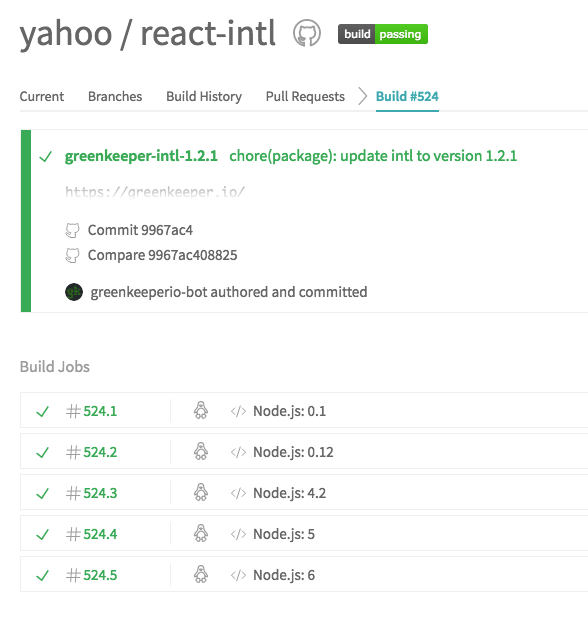The height and width of the screenshot is (618, 588).
Task: Open the Build History tab
Action: coord(204,97)
